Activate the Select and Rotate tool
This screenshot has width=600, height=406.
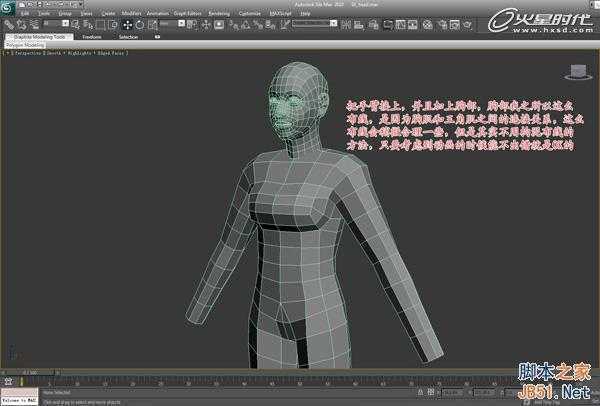point(140,25)
